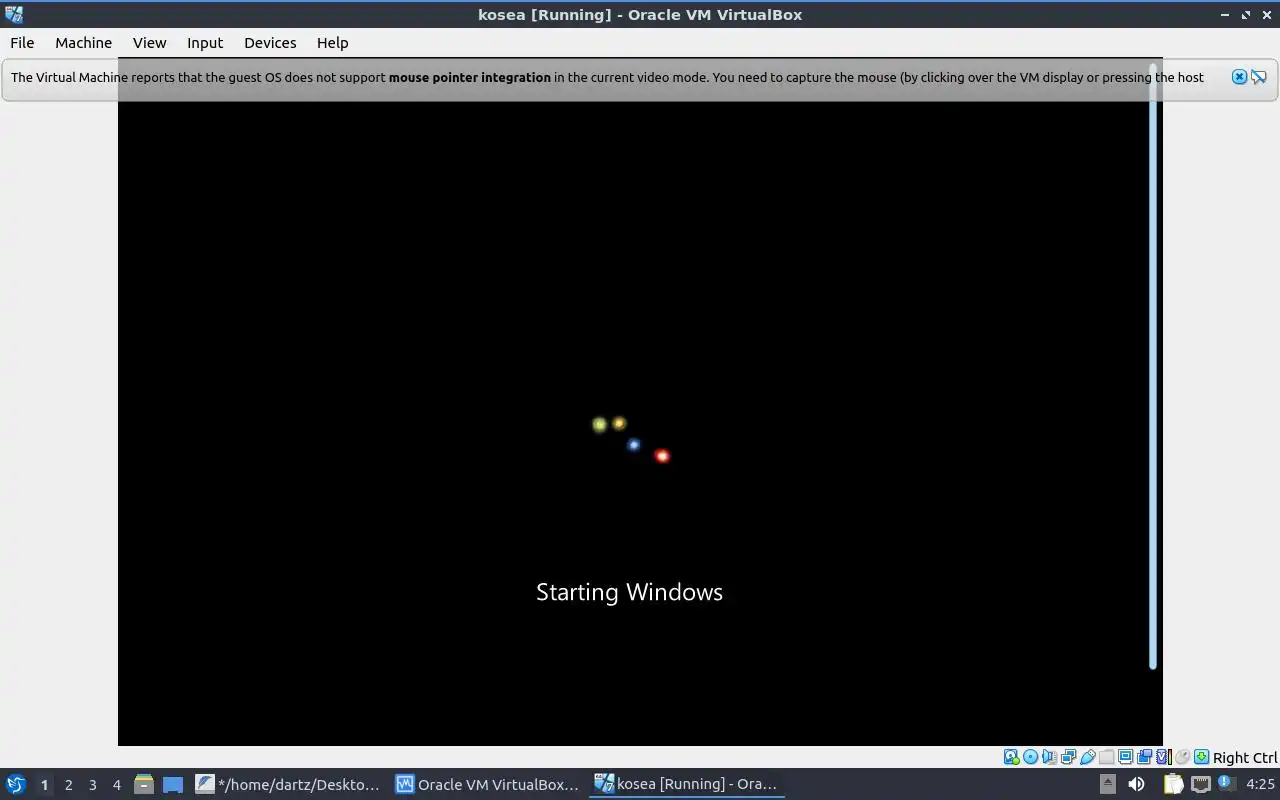The height and width of the screenshot is (800, 1280).
Task: Open the clipboard manager tray icon
Action: click(1173, 784)
